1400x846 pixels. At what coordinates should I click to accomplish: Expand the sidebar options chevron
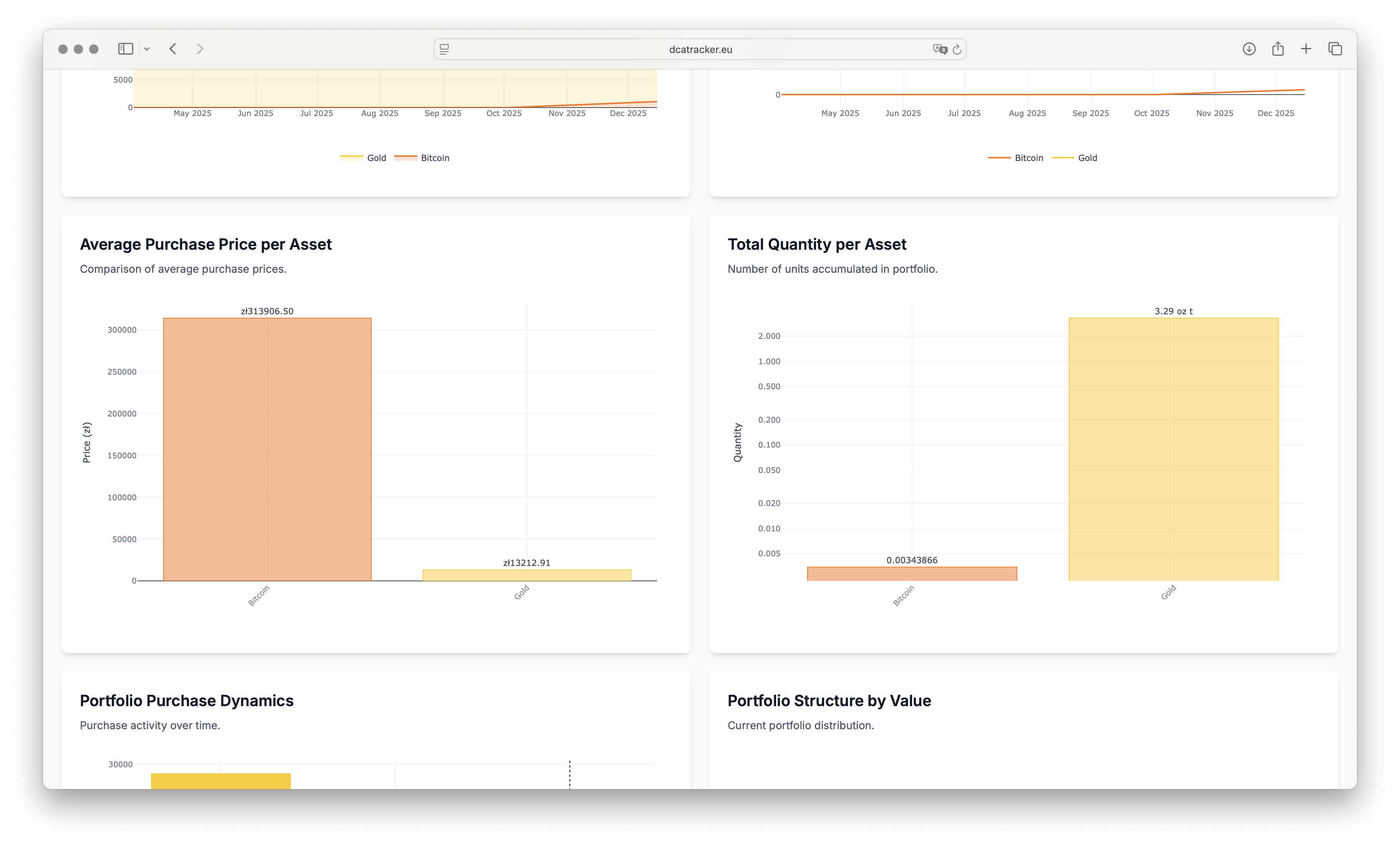[147, 49]
